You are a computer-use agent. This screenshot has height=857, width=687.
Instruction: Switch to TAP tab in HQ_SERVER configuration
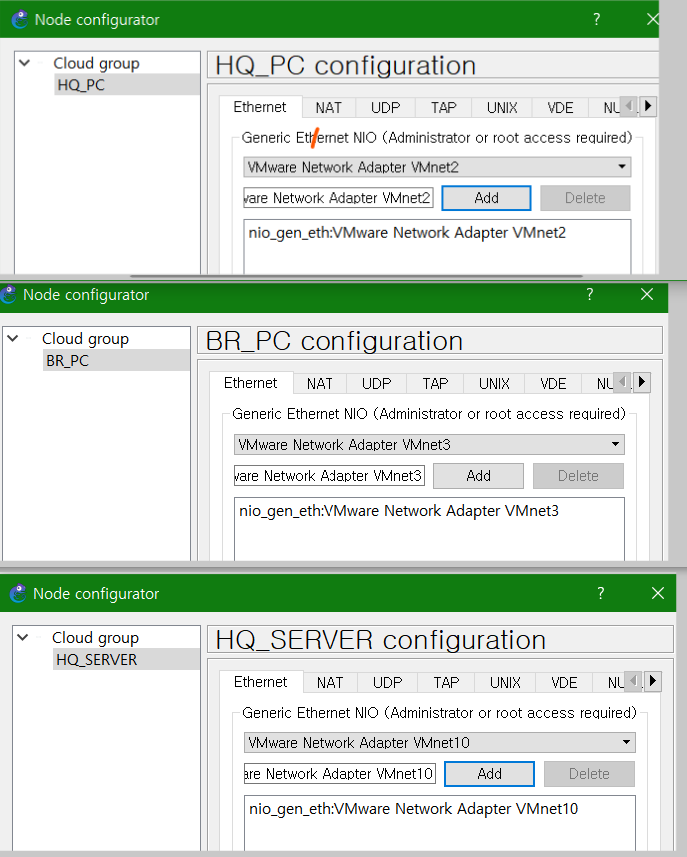(x=446, y=683)
